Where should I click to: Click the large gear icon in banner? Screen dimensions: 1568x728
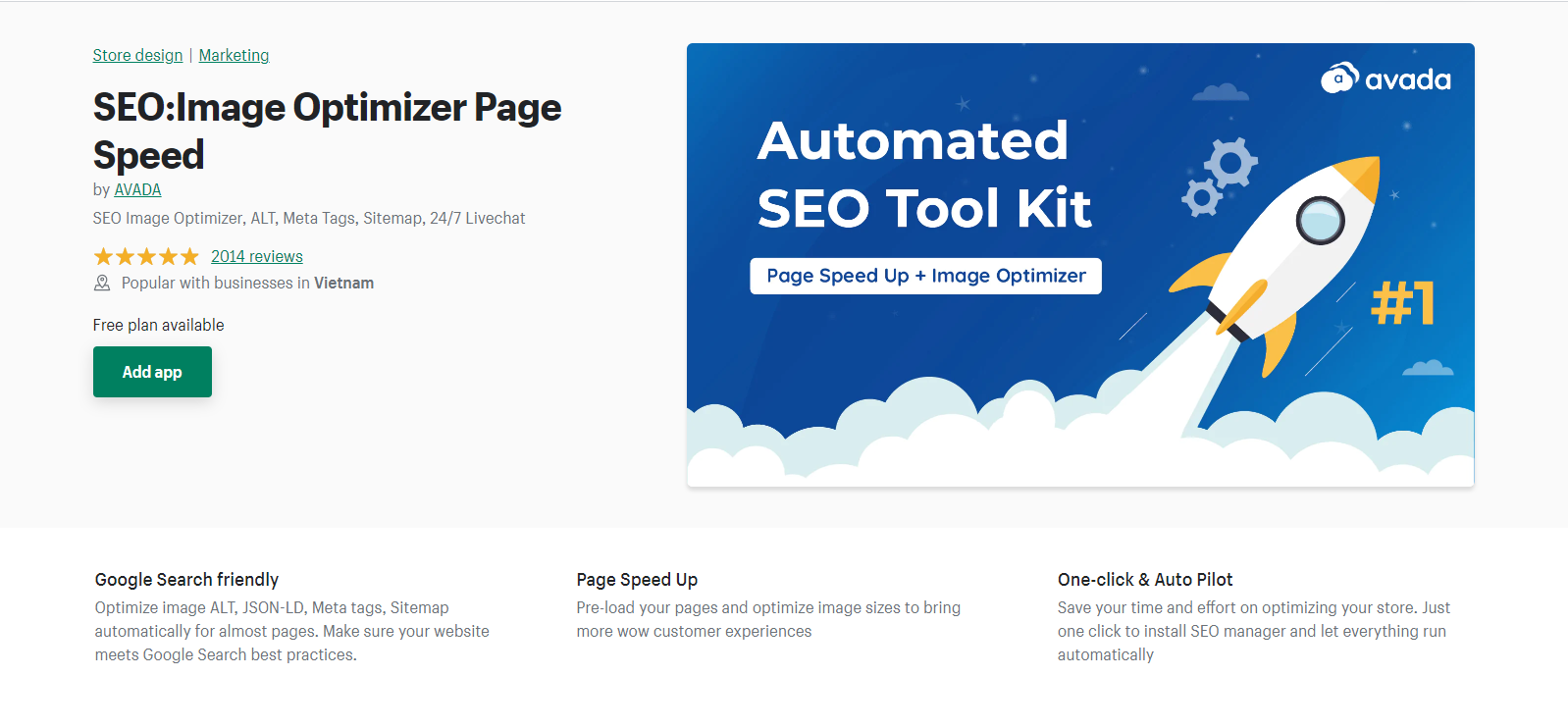click(x=1230, y=162)
